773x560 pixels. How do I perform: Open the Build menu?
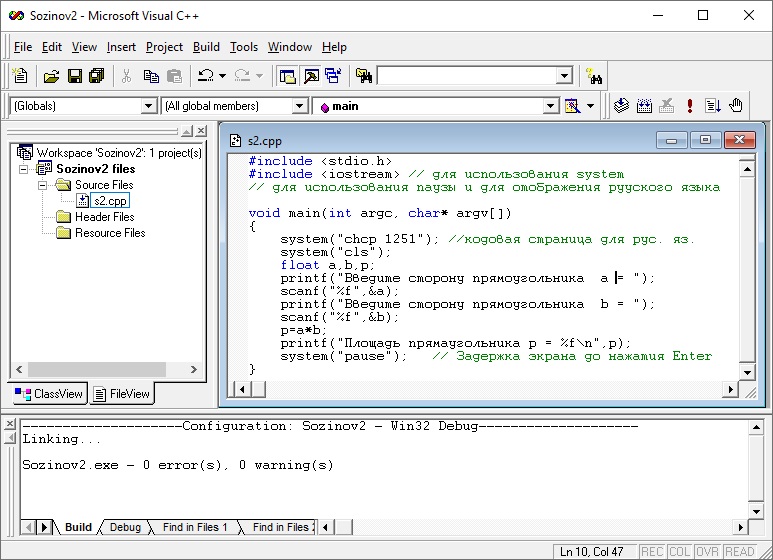click(206, 47)
